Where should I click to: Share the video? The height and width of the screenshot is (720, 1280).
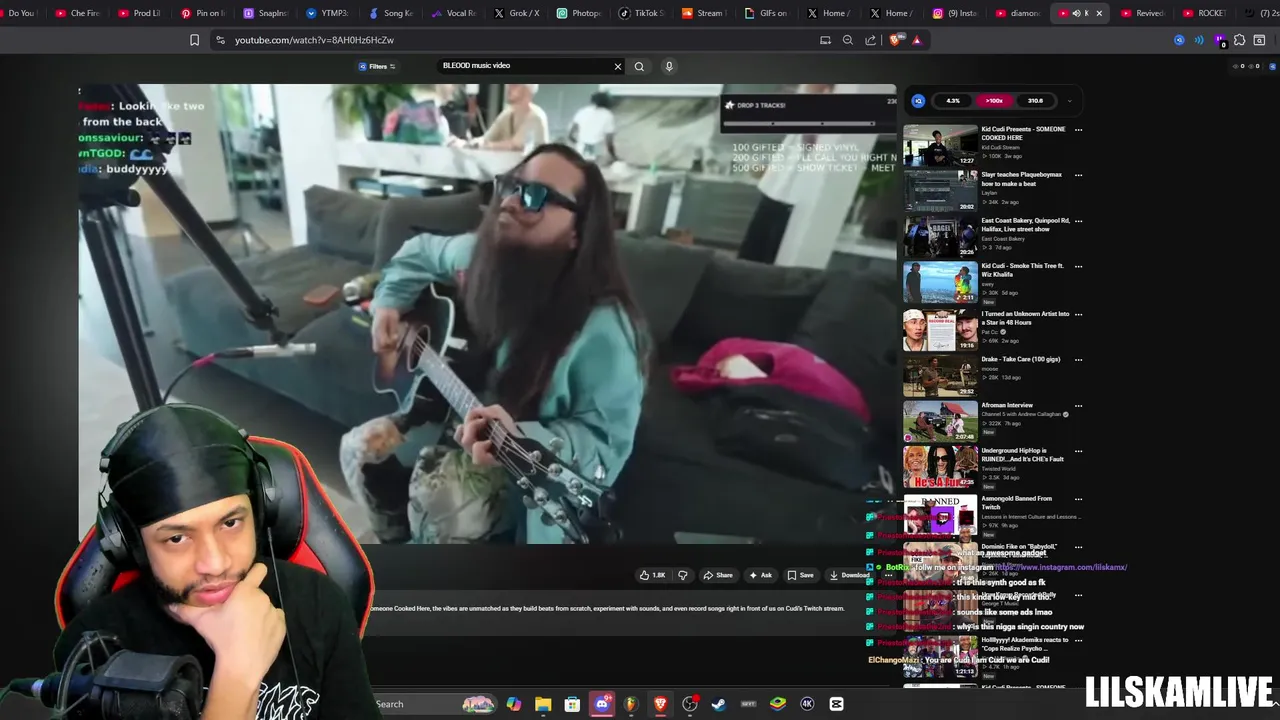tap(718, 575)
